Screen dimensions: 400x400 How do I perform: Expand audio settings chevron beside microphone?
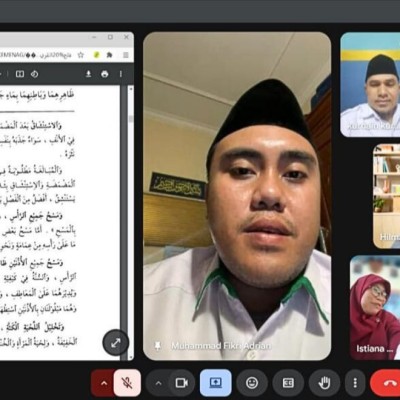pos(104,383)
